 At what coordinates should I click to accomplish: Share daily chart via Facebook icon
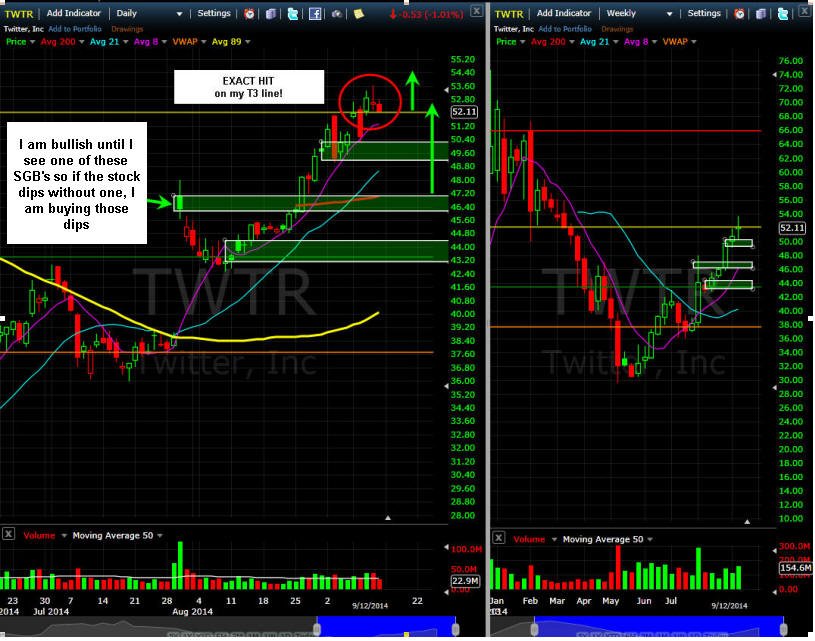click(x=315, y=14)
